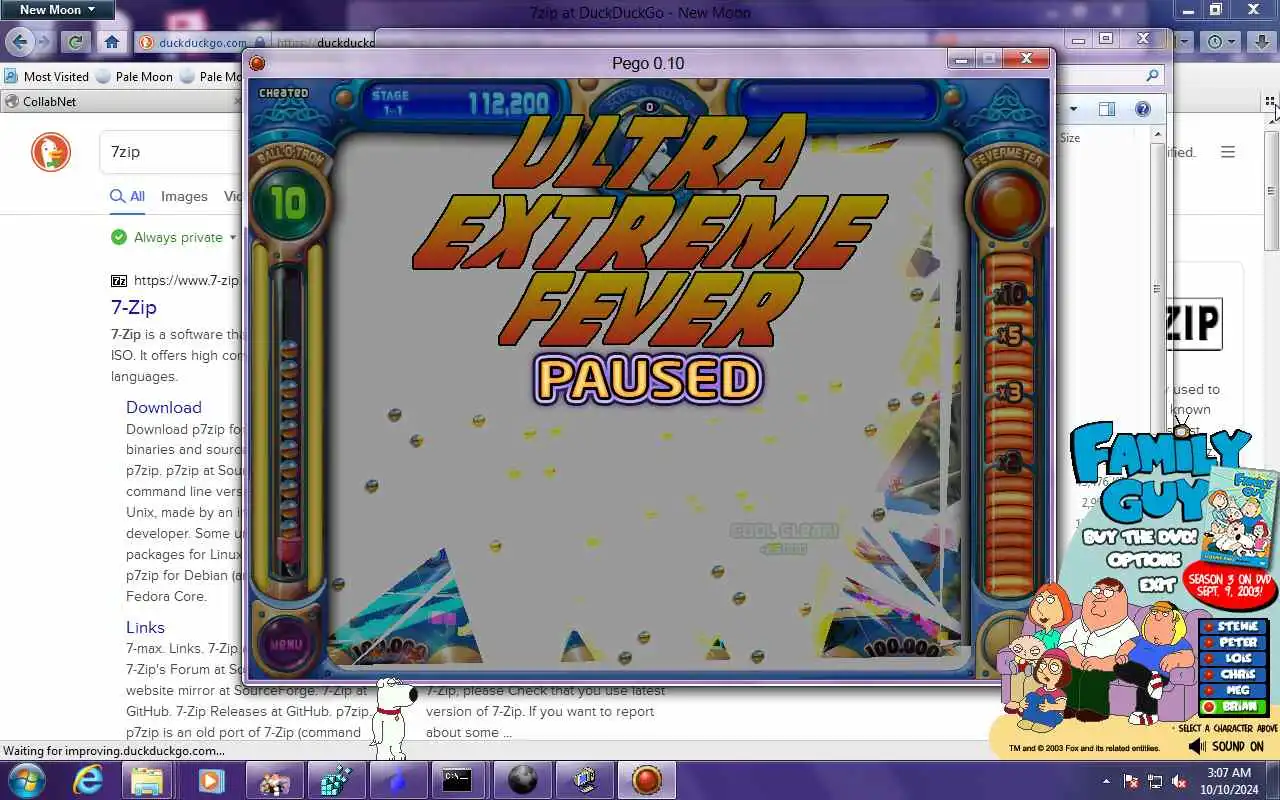Click the Ball-O-Tron ball count display
This screenshot has height=800, width=1280.
(287, 204)
